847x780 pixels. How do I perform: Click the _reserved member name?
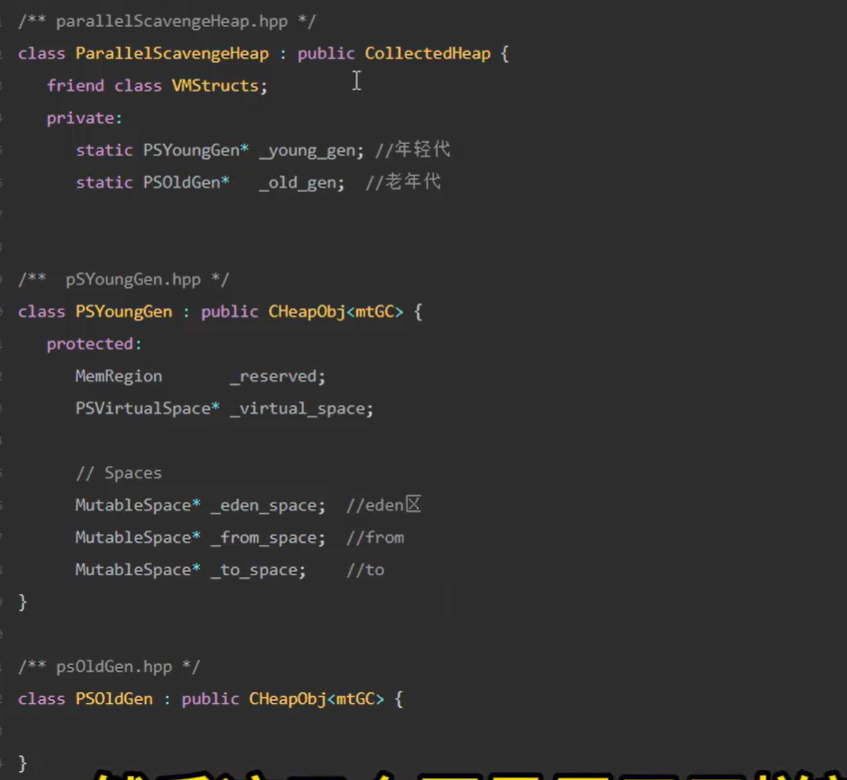coord(277,376)
